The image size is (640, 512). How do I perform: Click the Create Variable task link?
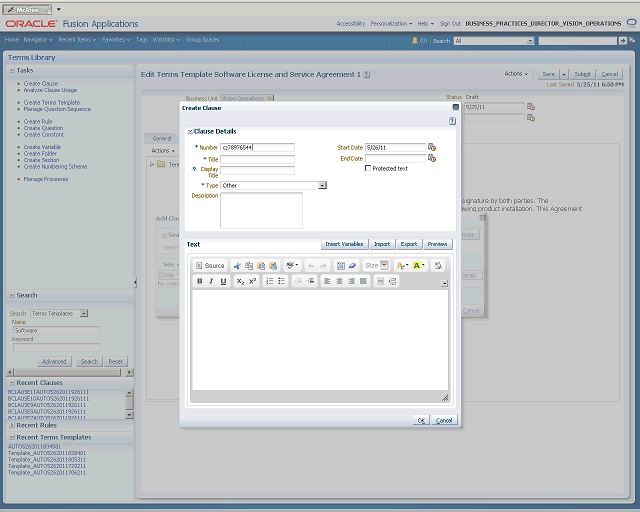(42, 147)
